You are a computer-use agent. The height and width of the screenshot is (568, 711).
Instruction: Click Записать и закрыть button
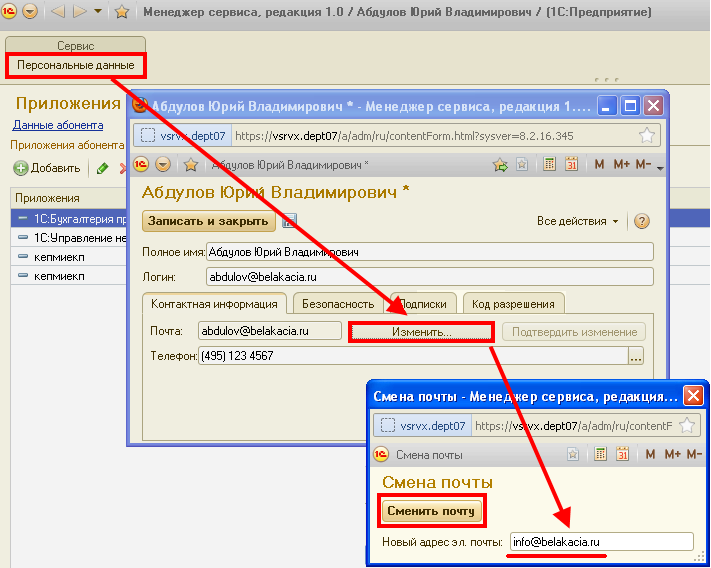(209, 221)
